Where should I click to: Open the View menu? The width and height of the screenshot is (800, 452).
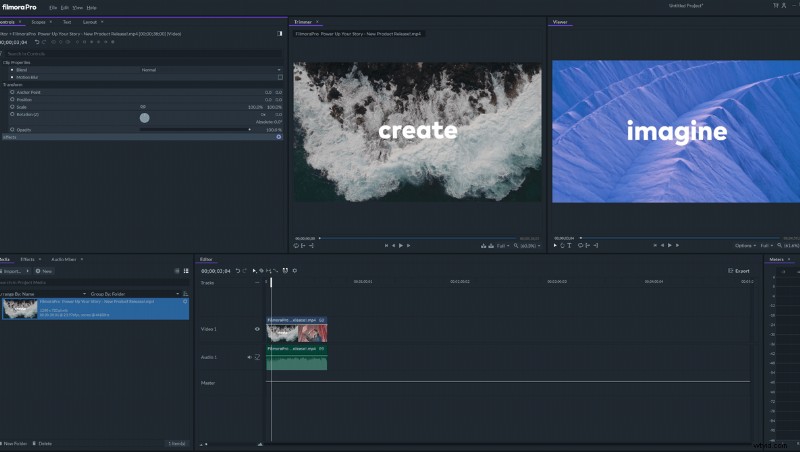78,8
